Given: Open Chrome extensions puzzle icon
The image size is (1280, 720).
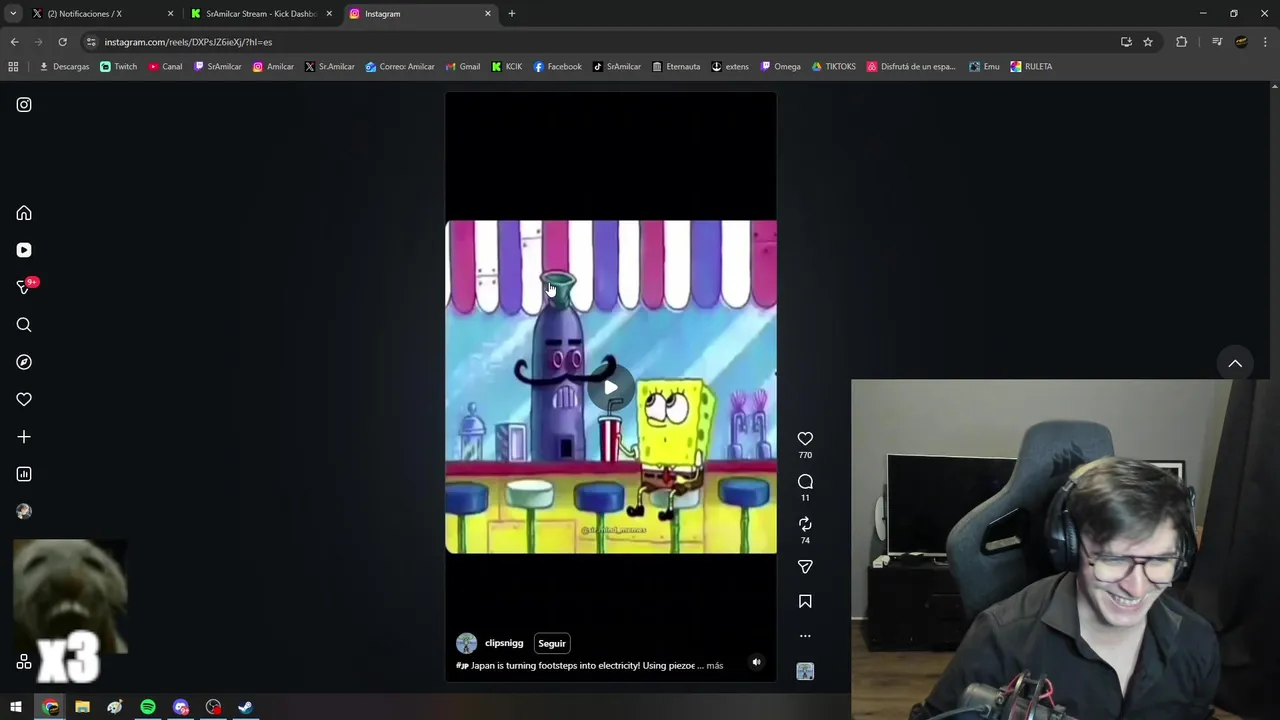Looking at the screenshot, I should point(1181,42).
